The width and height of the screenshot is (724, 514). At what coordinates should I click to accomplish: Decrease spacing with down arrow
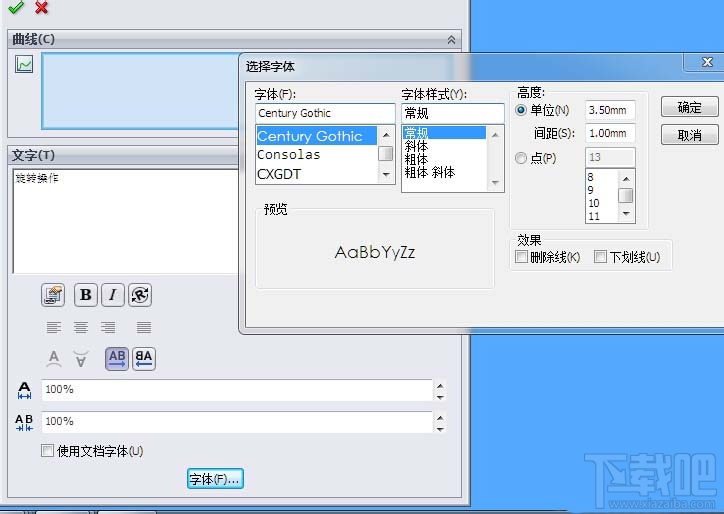[440, 429]
